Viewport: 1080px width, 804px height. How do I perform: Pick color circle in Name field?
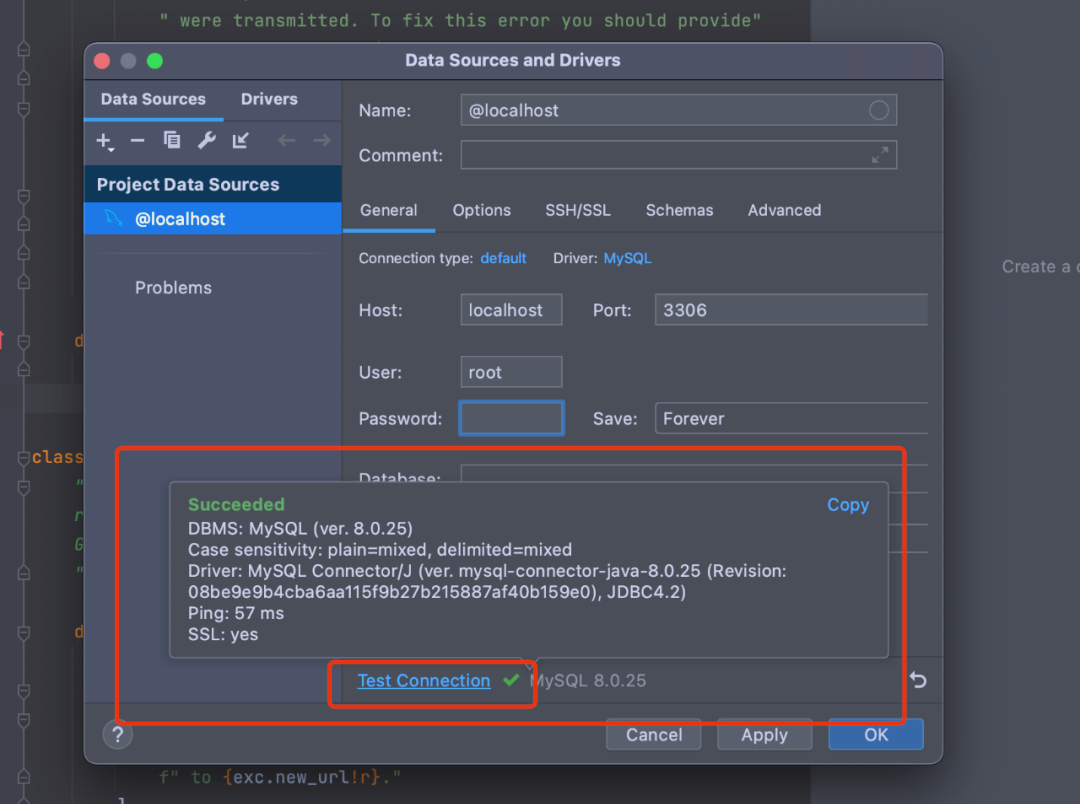coord(879,110)
